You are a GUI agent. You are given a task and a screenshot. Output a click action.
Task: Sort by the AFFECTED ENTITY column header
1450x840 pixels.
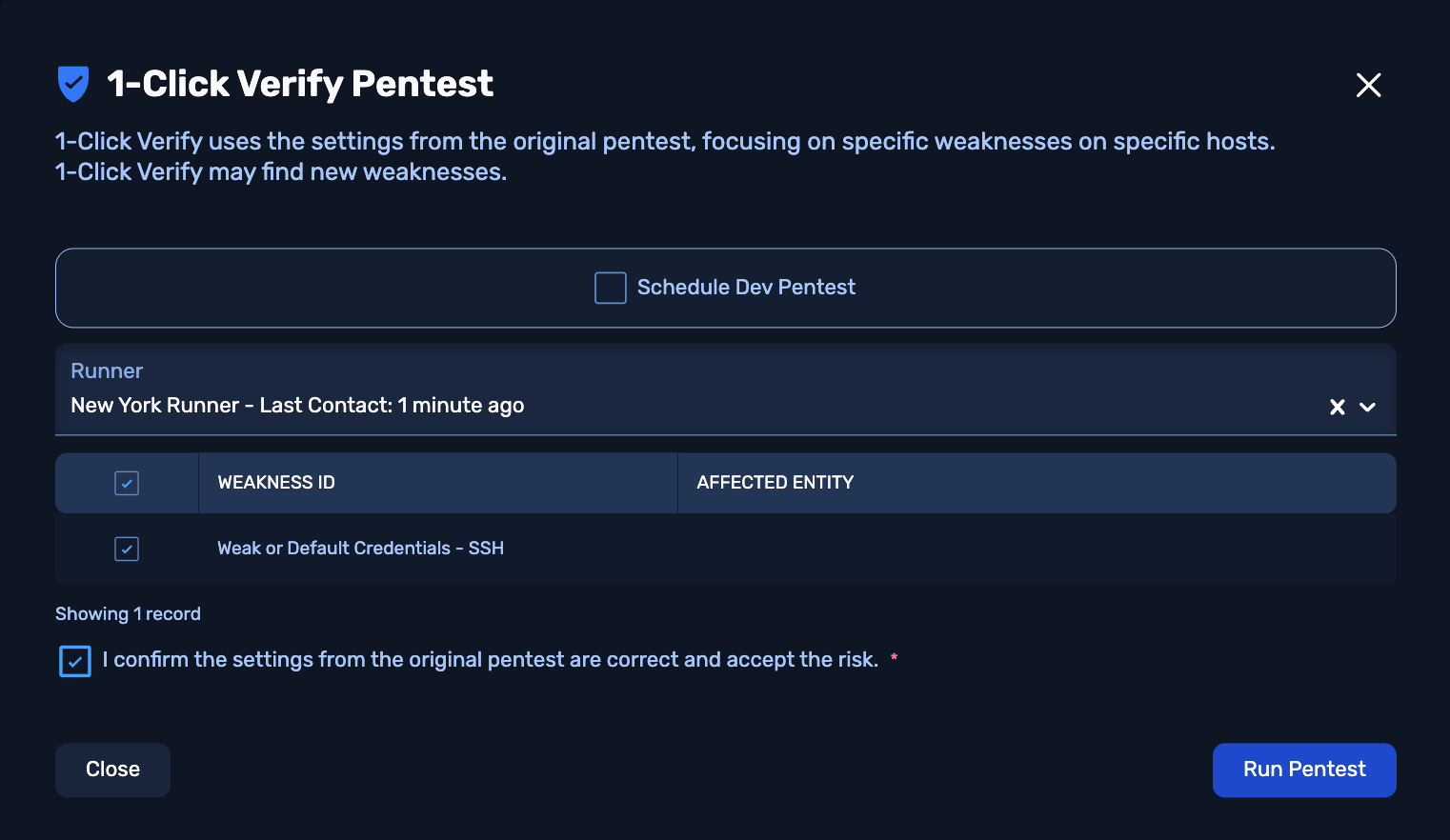click(x=775, y=483)
